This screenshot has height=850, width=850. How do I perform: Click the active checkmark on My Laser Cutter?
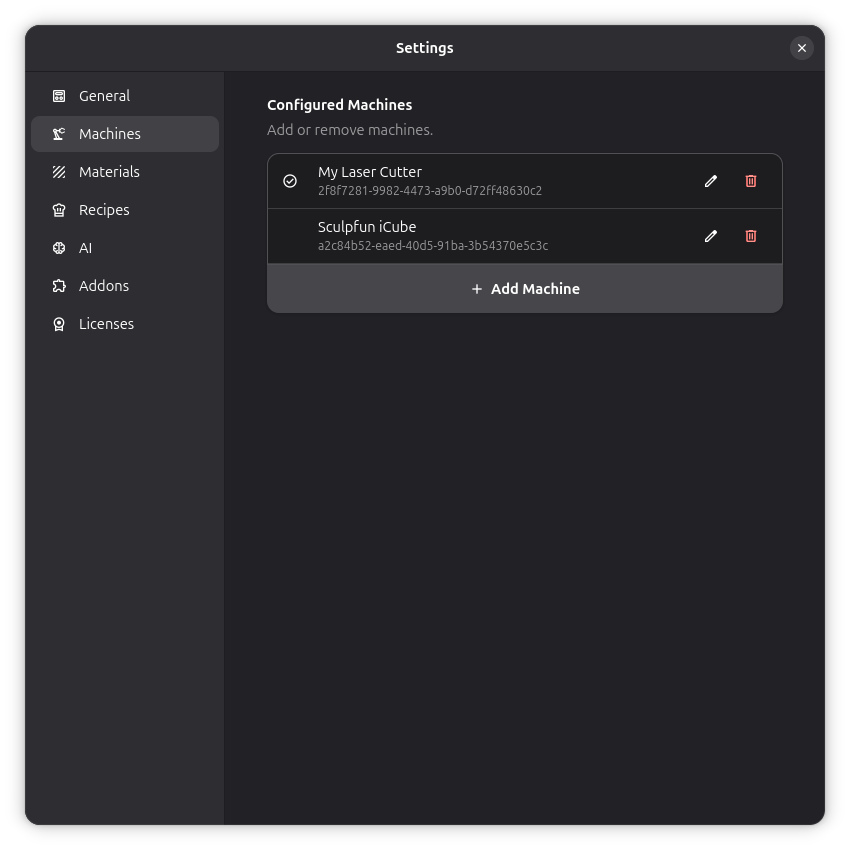[x=290, y=181]
